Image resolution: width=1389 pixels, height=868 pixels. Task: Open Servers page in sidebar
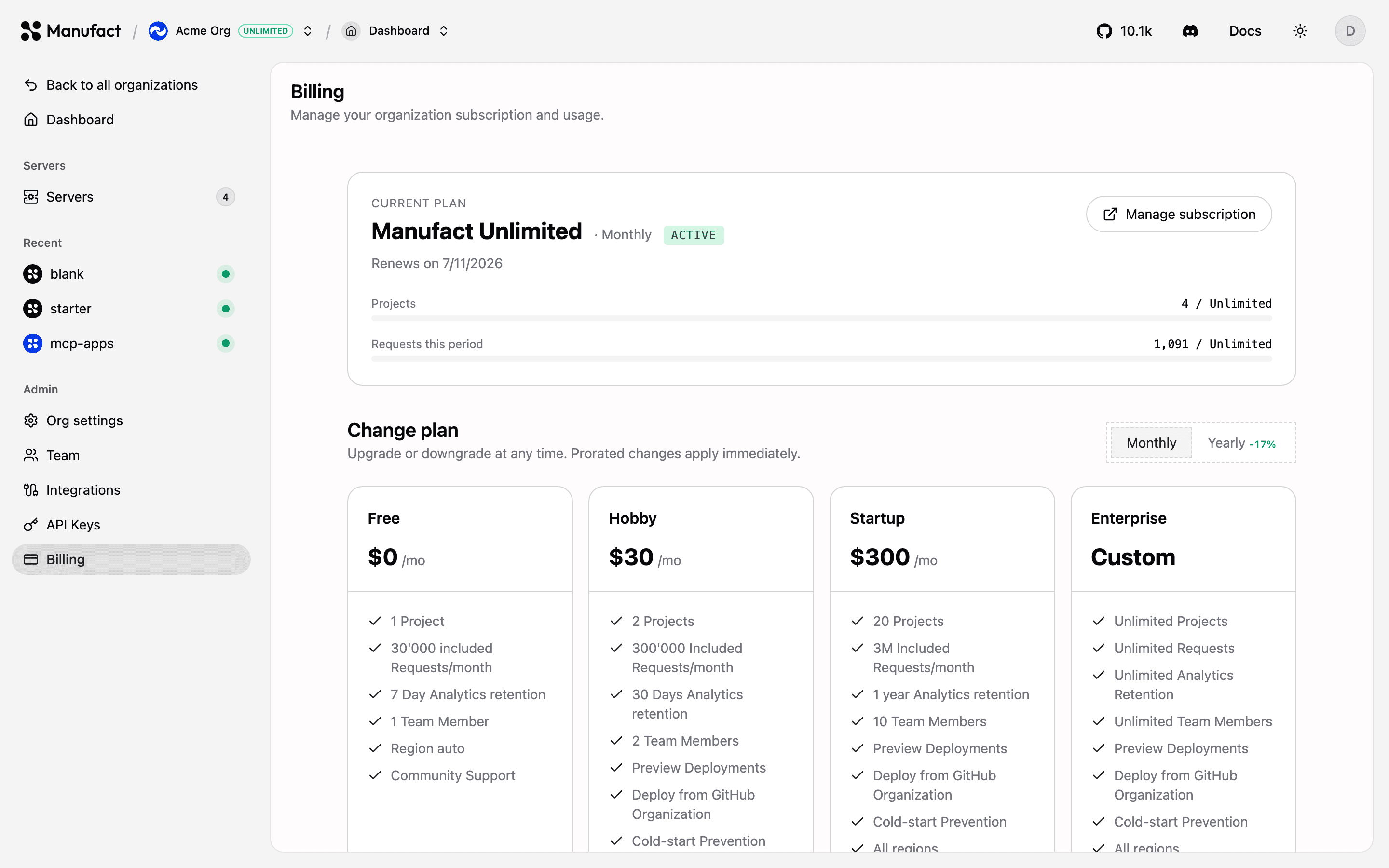click(x=131, y=197)
